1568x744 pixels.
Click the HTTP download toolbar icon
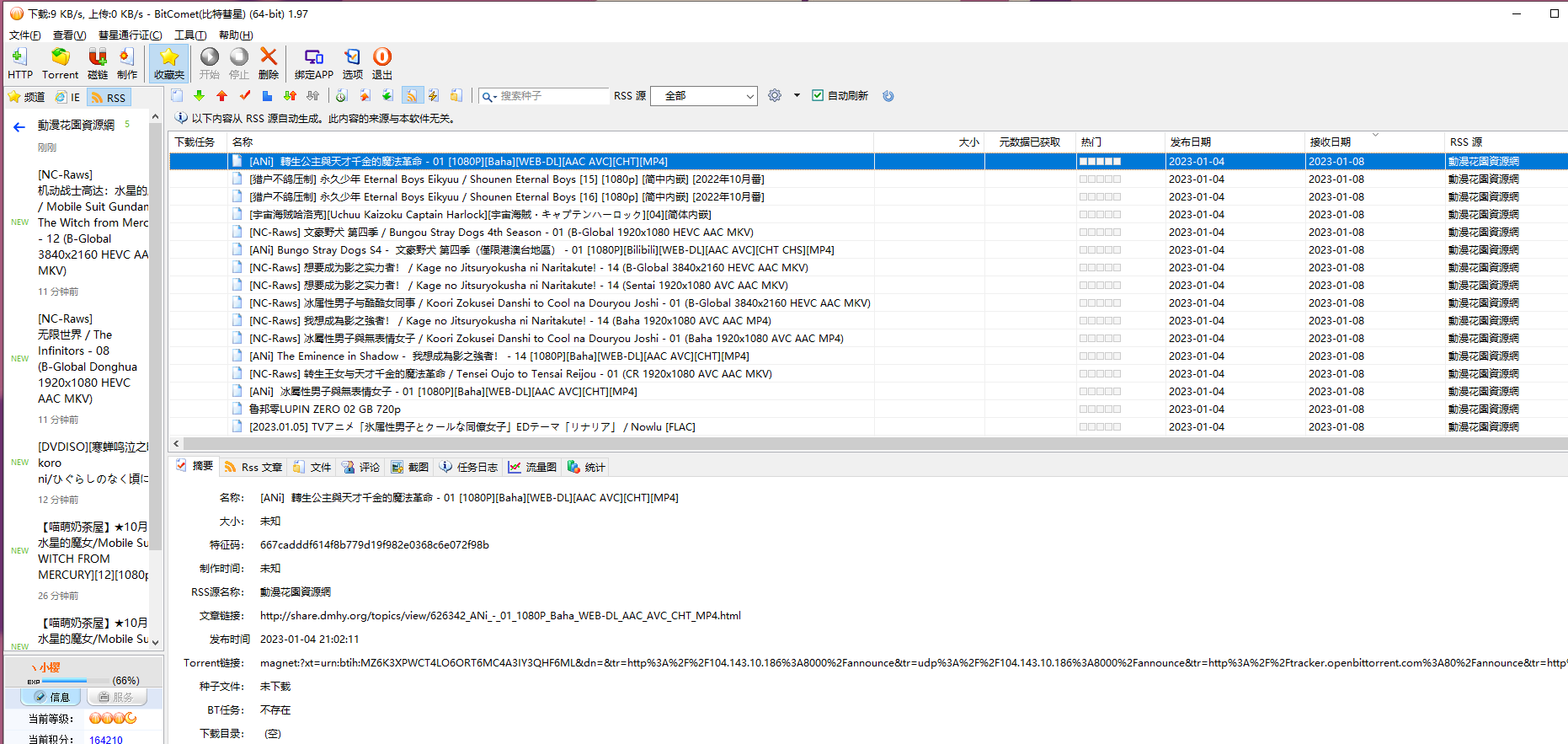pos(20,64)
